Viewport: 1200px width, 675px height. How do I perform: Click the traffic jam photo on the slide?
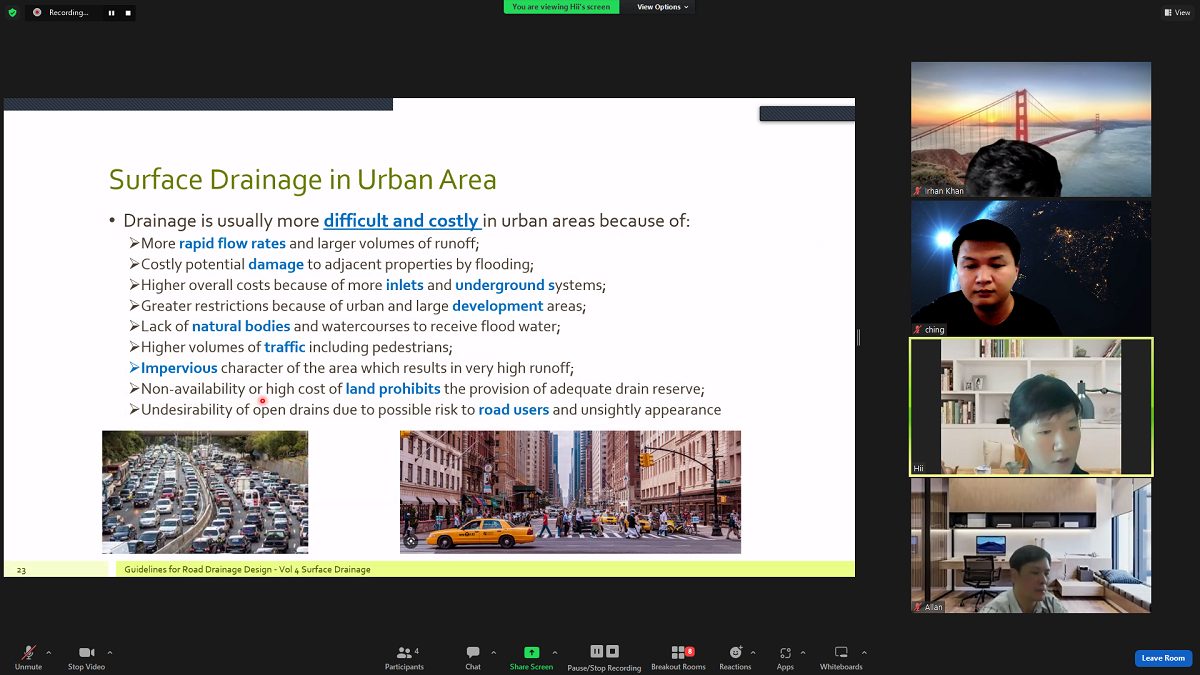(205, 492)
